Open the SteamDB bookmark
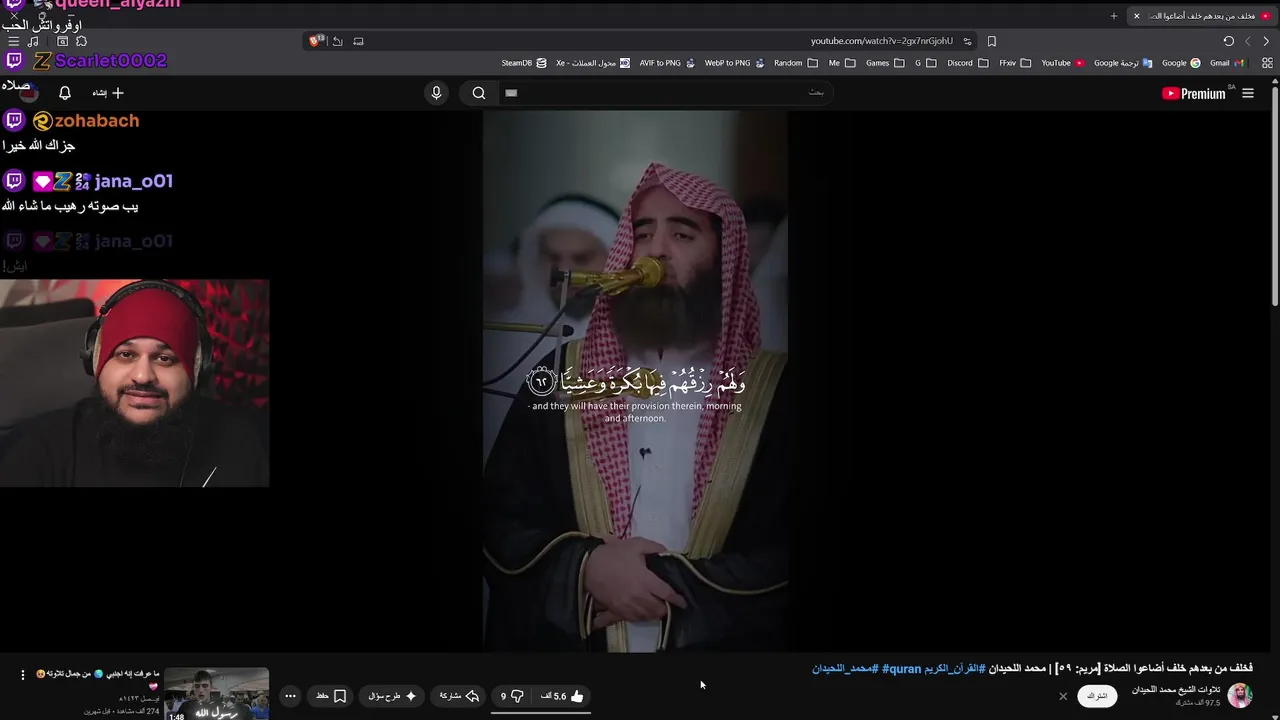 524,63
